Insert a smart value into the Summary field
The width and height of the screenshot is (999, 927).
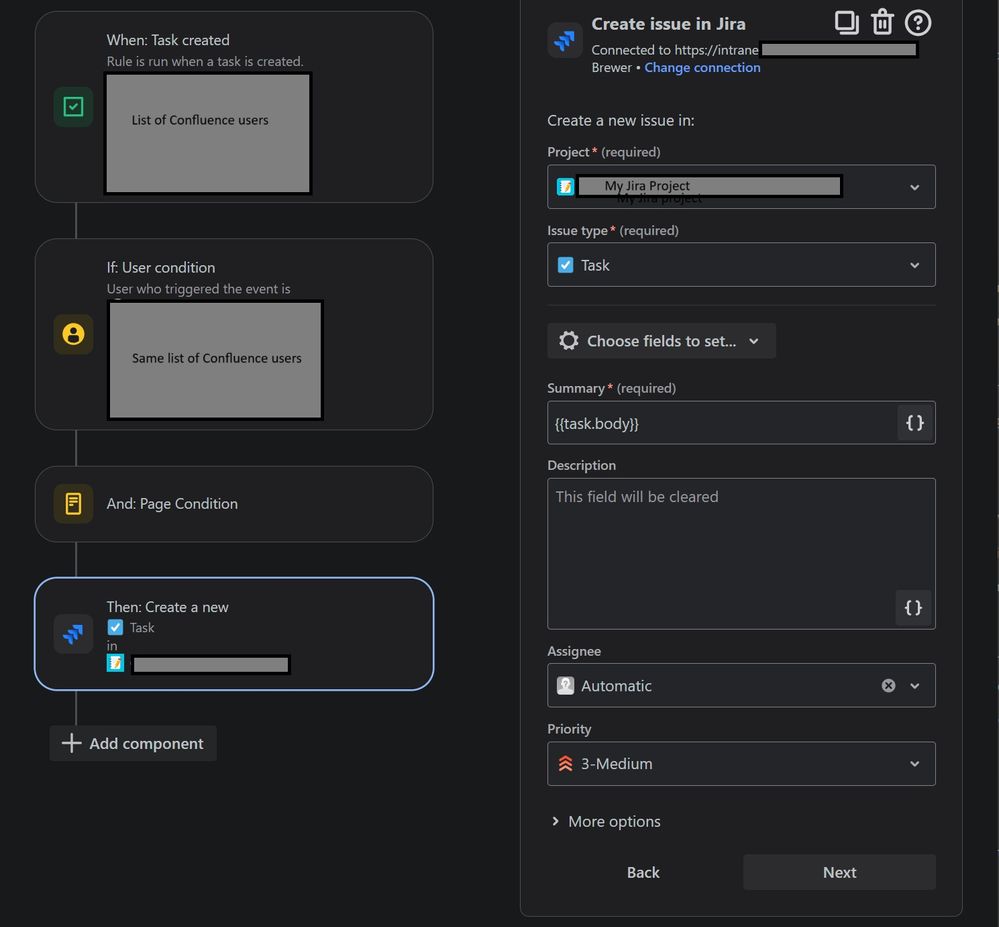[913, 422]
